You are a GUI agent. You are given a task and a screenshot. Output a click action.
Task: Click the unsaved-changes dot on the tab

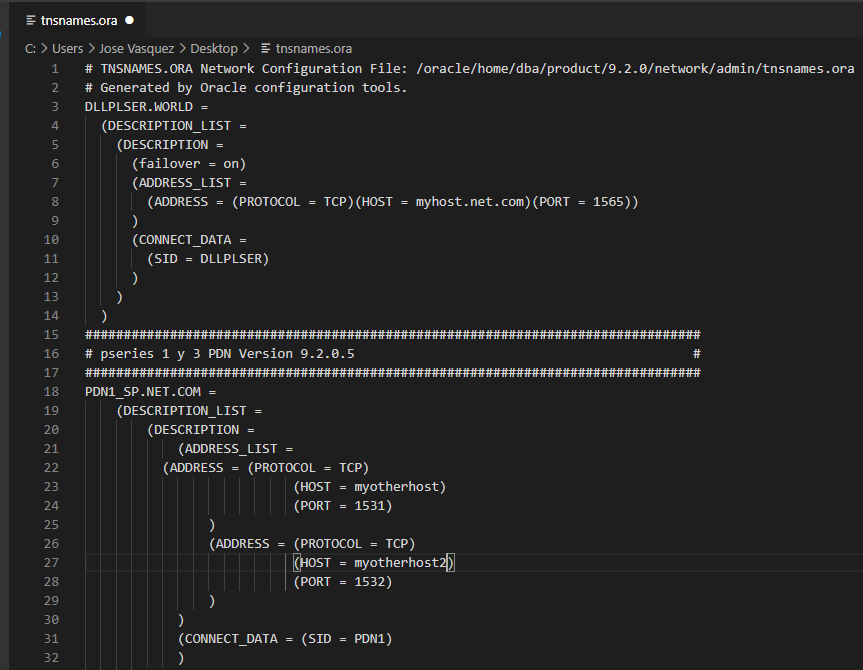click(129, 19)
